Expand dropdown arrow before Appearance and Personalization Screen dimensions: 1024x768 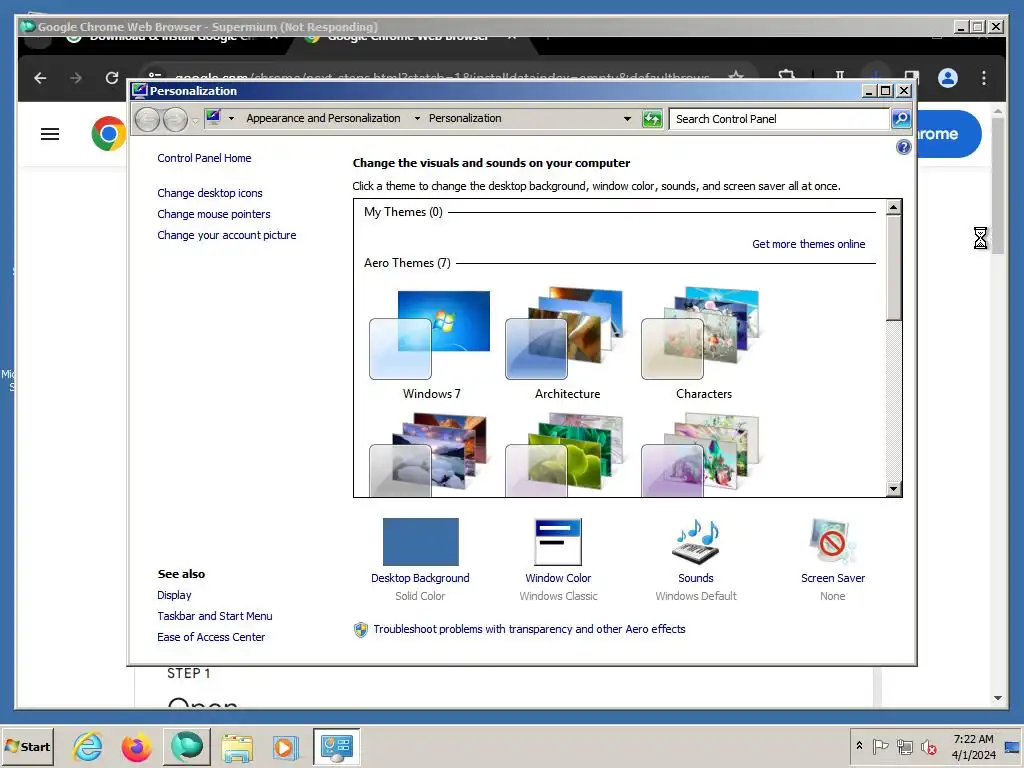point(231,118)
